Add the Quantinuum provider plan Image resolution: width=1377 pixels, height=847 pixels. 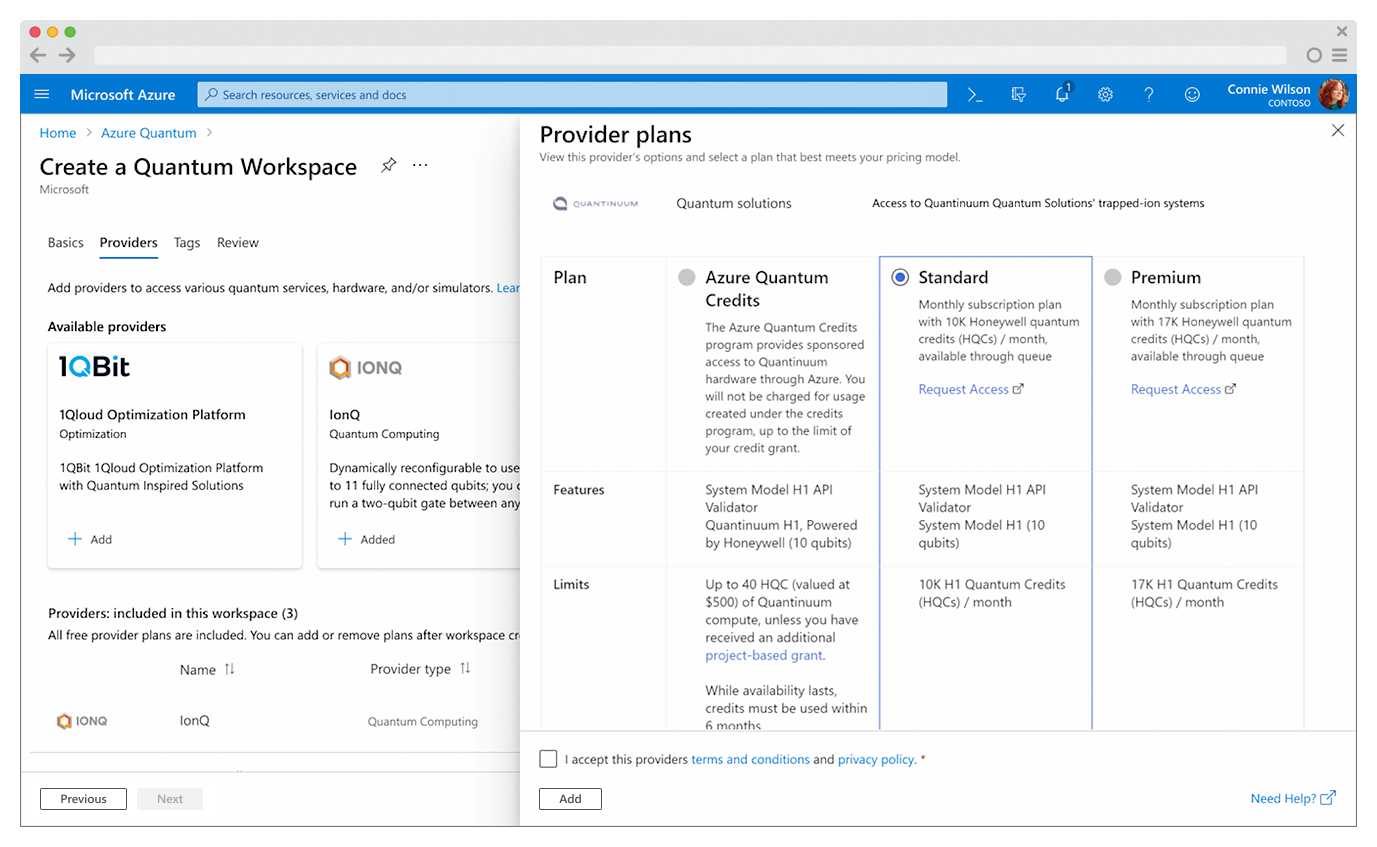tap(570, 798)
